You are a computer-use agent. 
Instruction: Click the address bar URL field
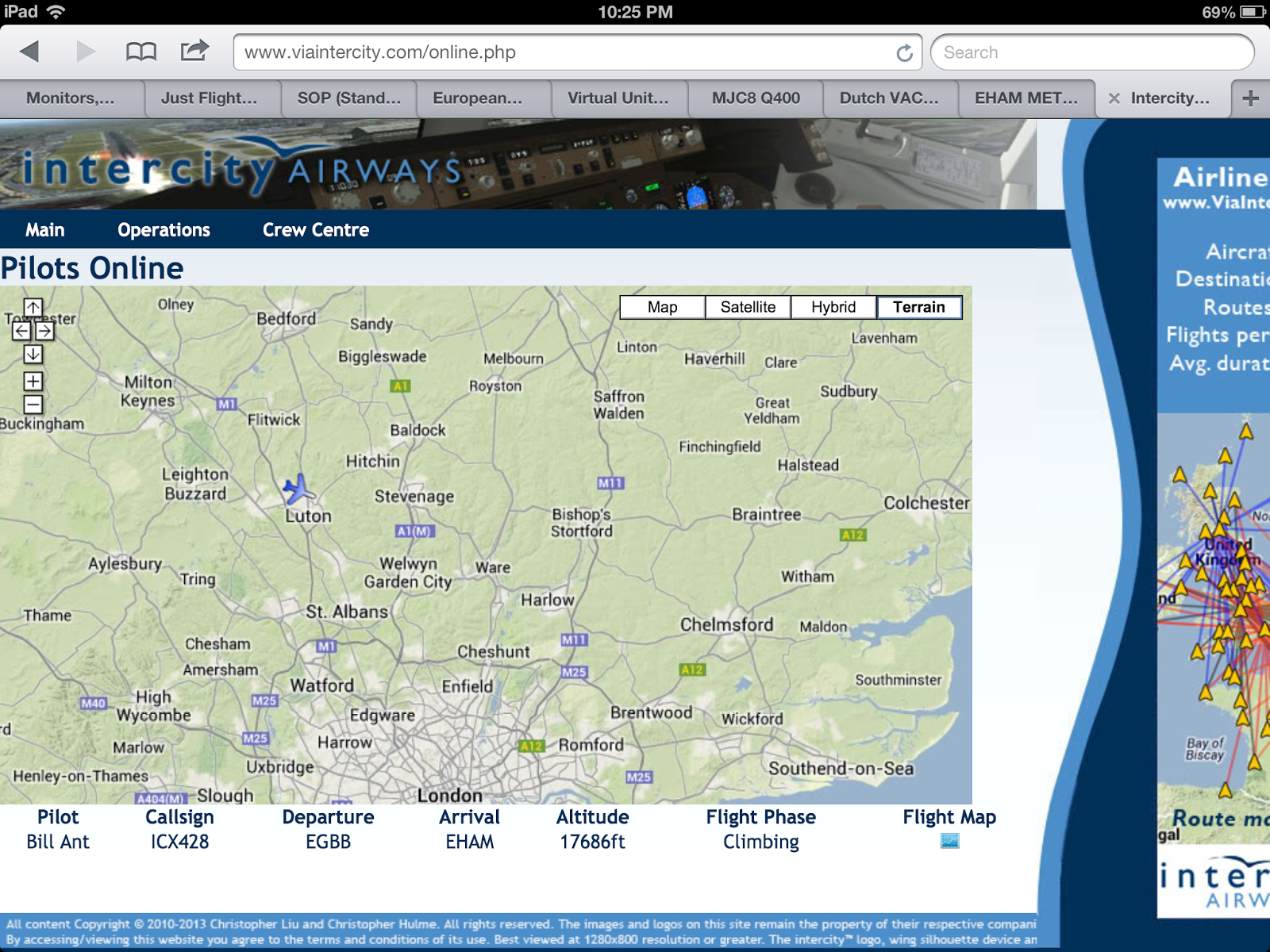point(577,52)
